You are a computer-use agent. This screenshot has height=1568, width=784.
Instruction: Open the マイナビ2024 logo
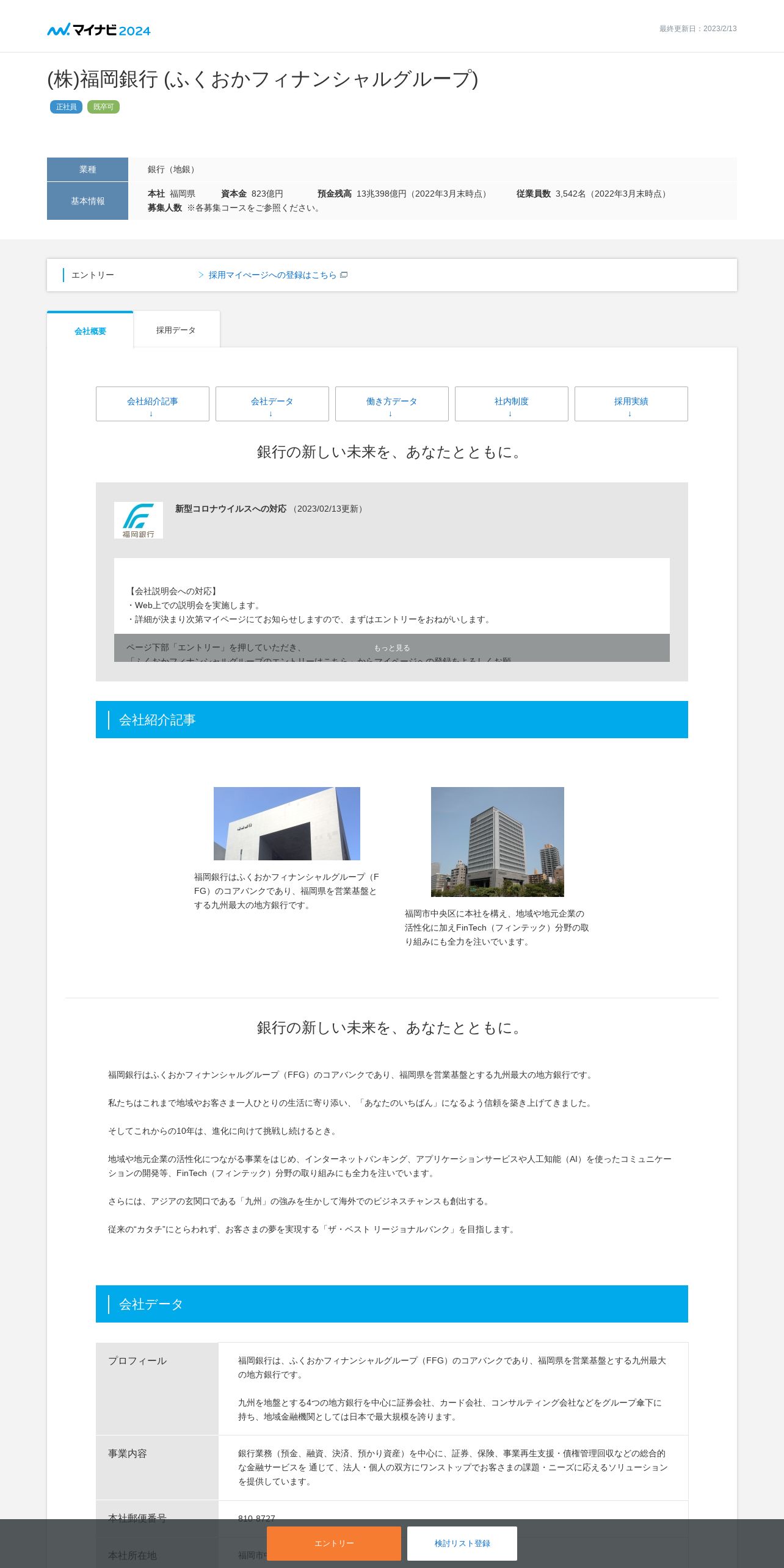(99, 29)
